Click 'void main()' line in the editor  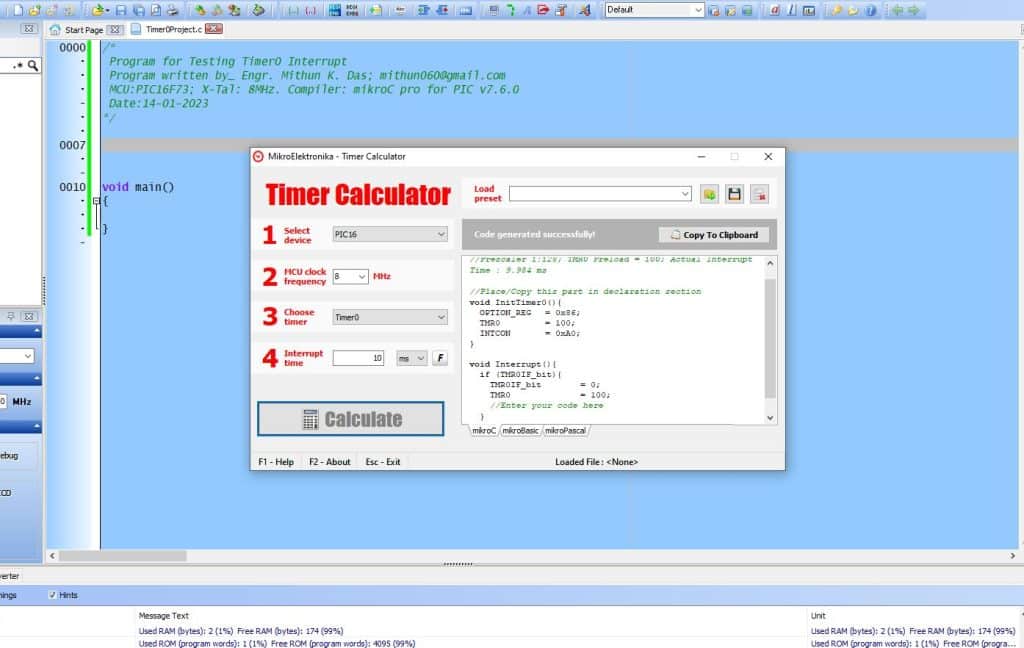tap(138, 187)
